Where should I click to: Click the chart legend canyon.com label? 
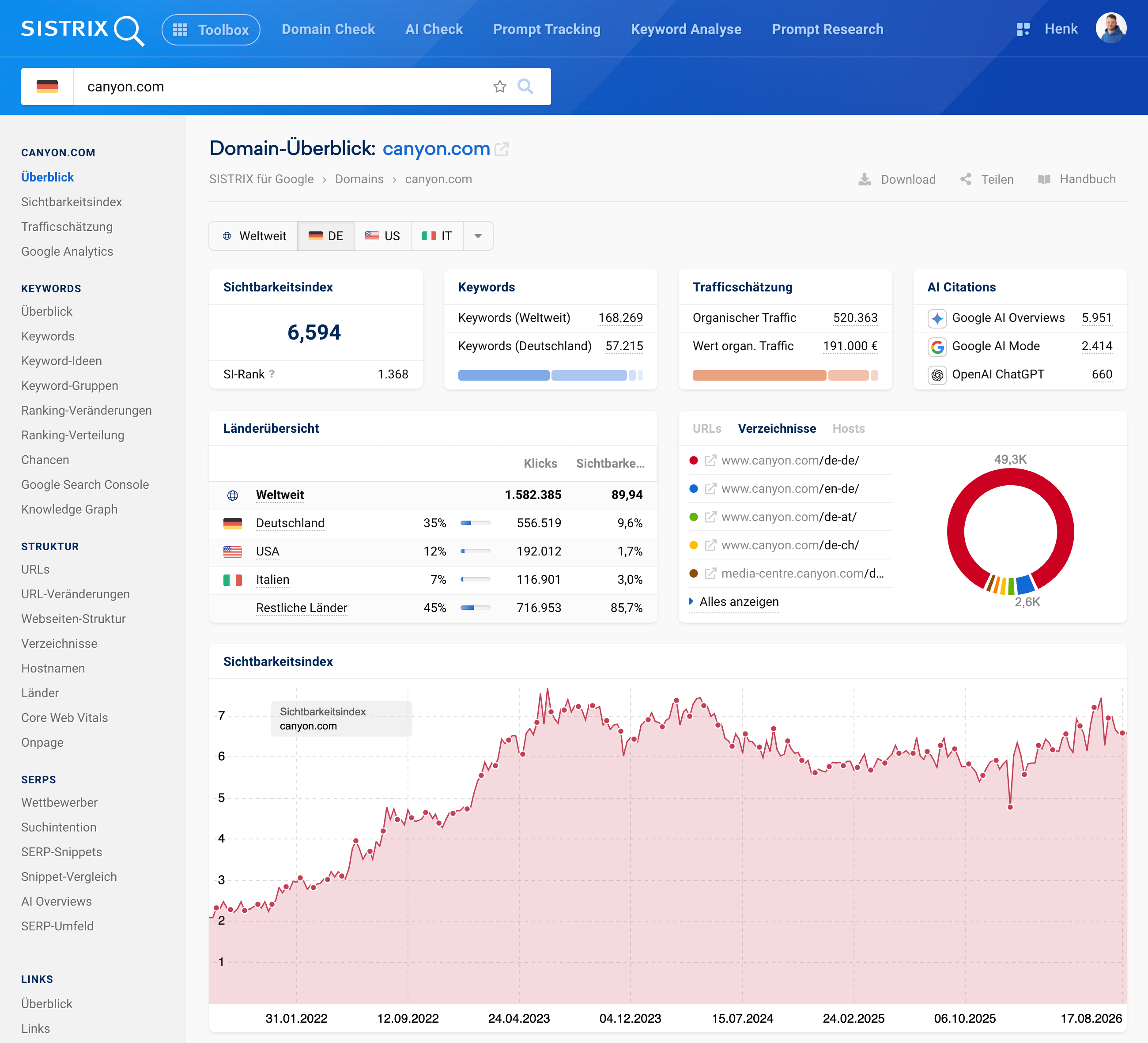tap(308, 726)
